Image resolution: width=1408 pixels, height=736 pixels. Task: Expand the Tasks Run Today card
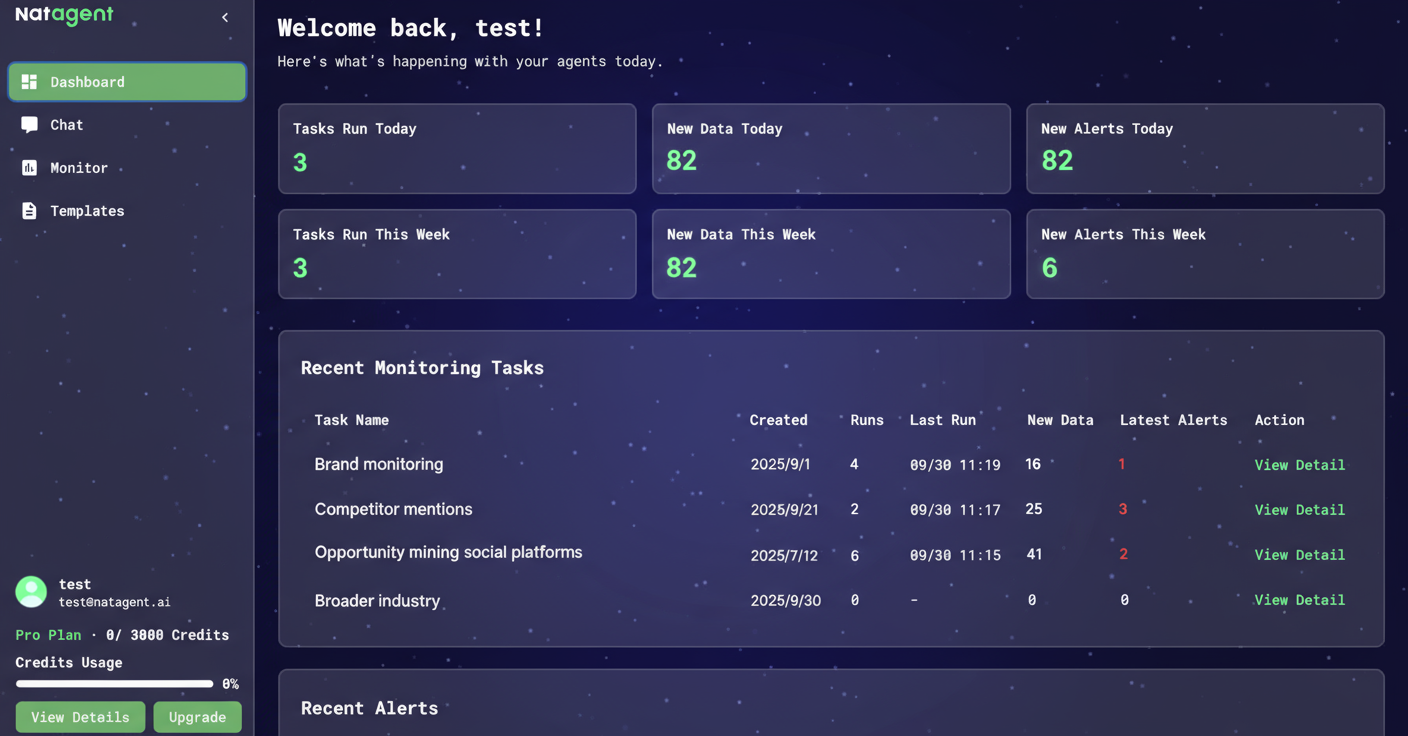pyautogui.click(x=457, y=148)
